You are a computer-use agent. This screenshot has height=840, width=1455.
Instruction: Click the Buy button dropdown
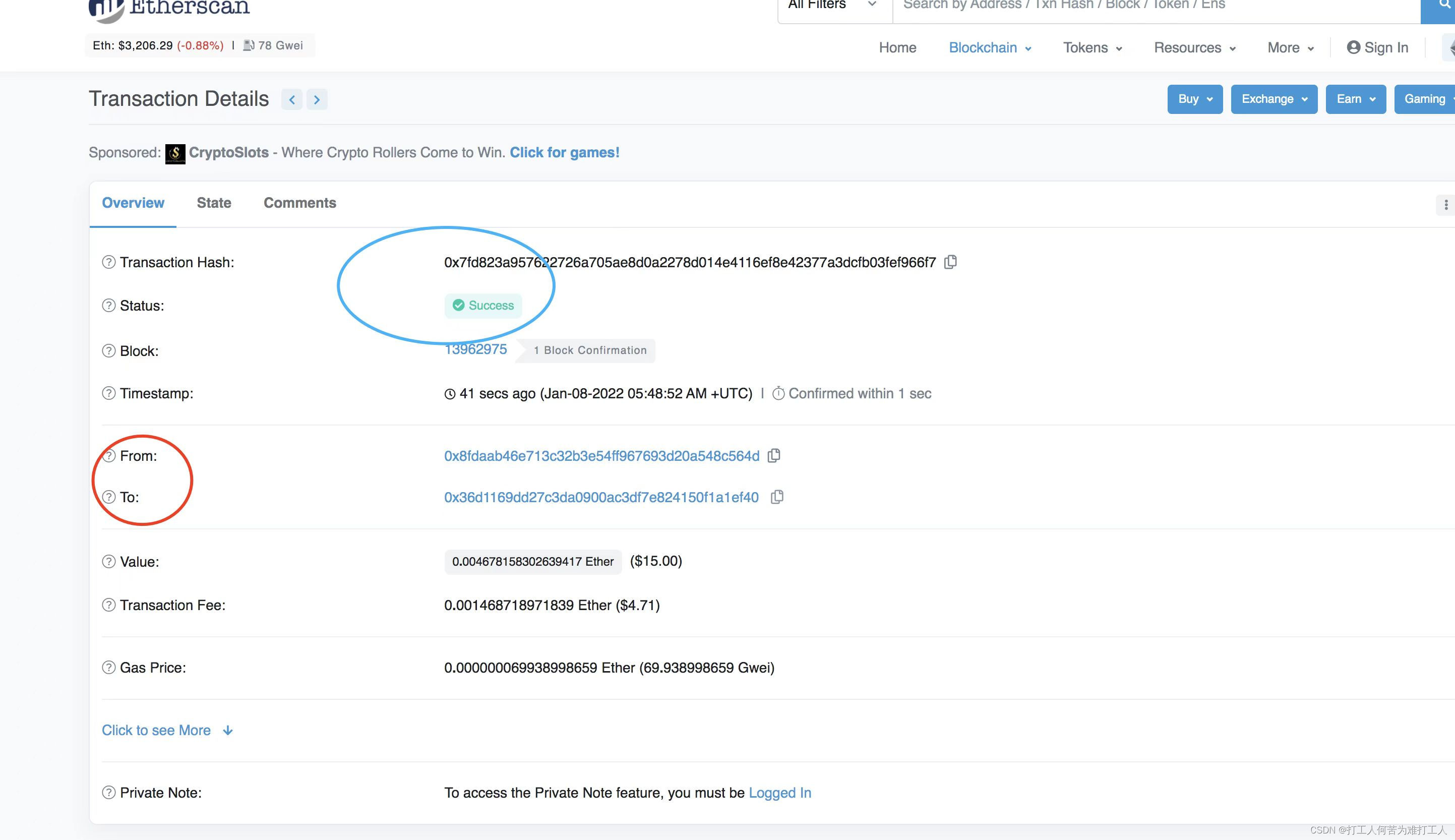(x=1194, y=98)
